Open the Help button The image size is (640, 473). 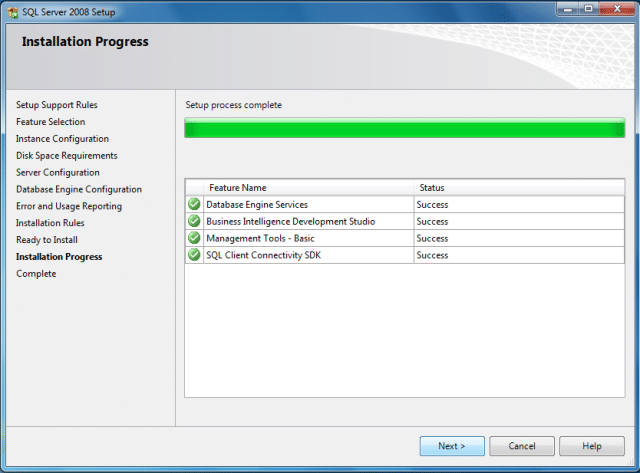591,446
